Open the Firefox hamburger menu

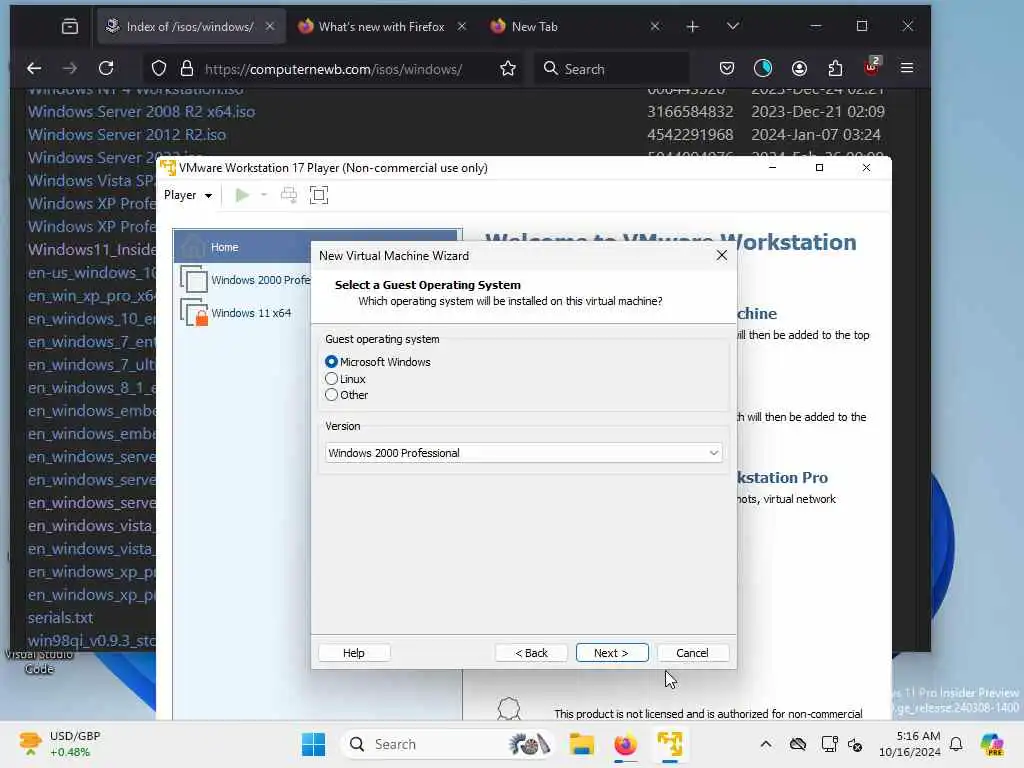click(907, 69)
